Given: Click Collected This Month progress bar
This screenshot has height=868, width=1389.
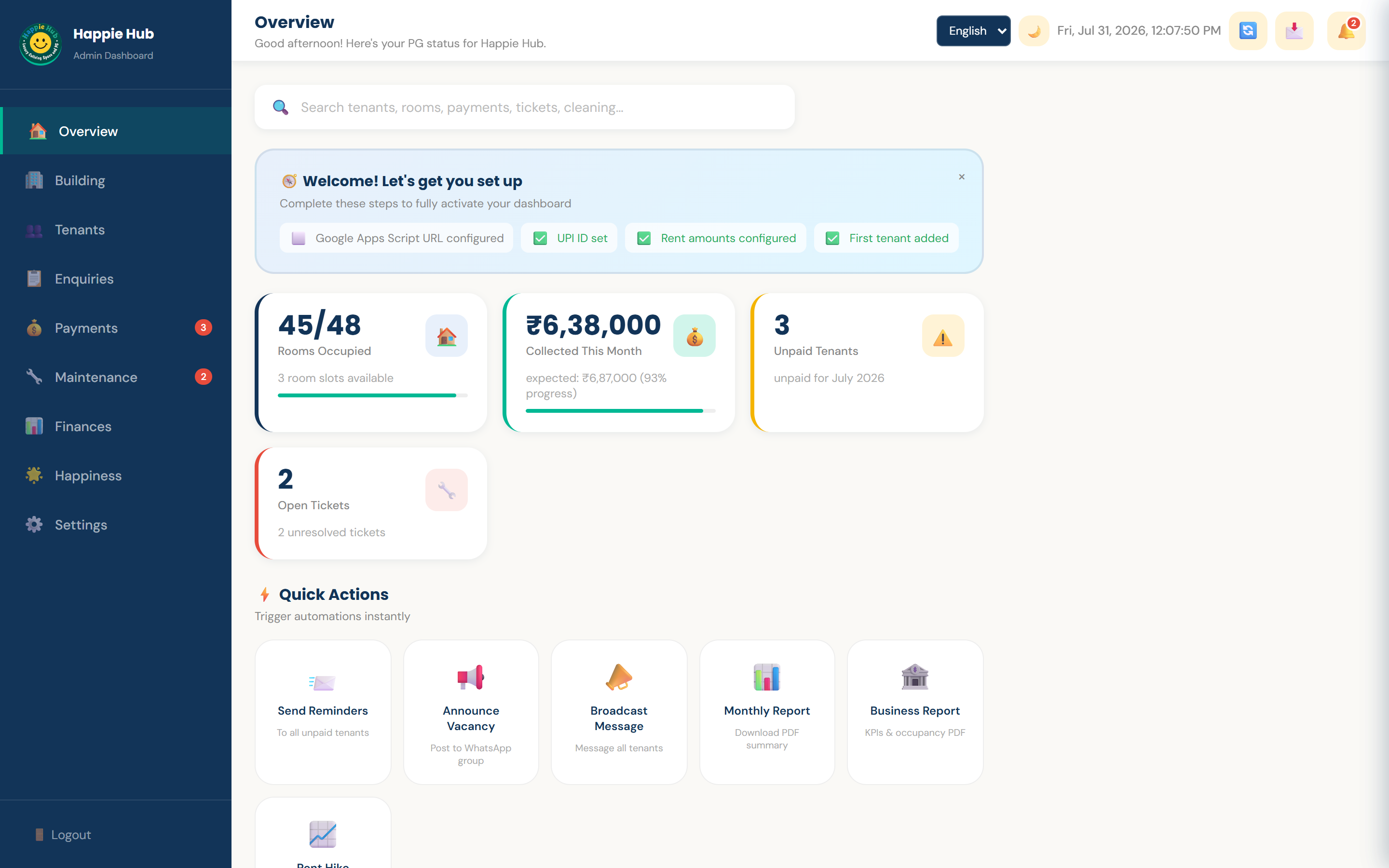Looking at the screenshot, I should (x=620, y=411).
